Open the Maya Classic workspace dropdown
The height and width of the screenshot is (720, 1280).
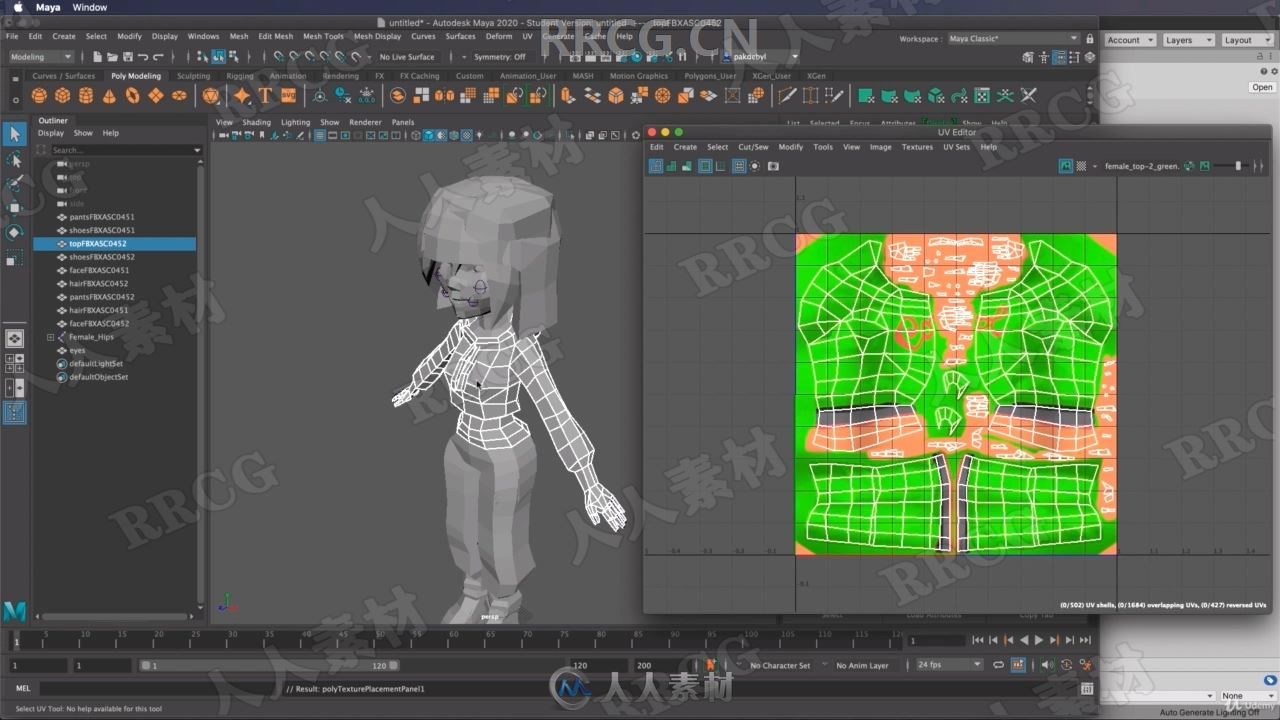[x=1013, y=39]
